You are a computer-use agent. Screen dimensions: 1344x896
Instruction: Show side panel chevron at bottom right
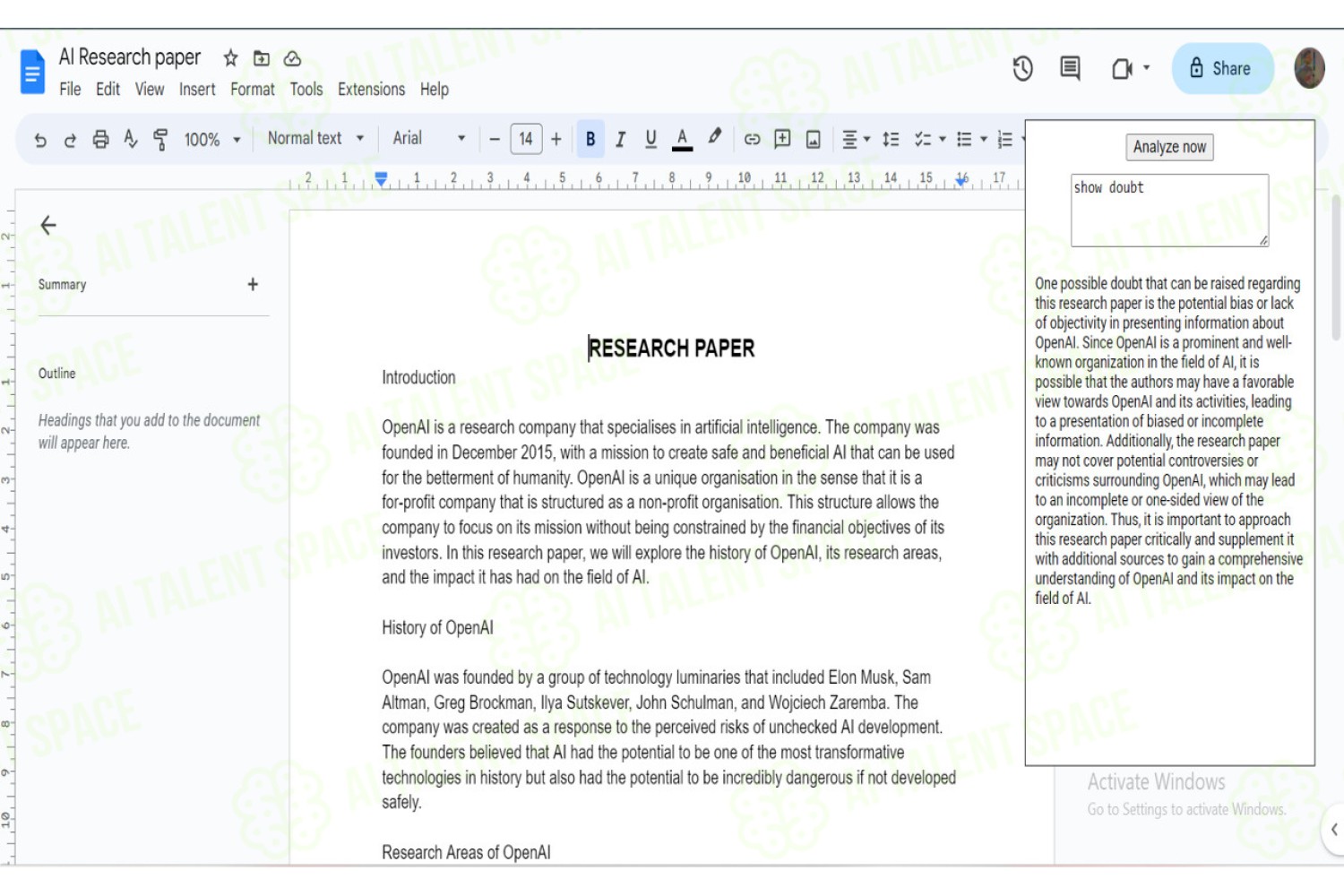click(x=1333, y=830)
